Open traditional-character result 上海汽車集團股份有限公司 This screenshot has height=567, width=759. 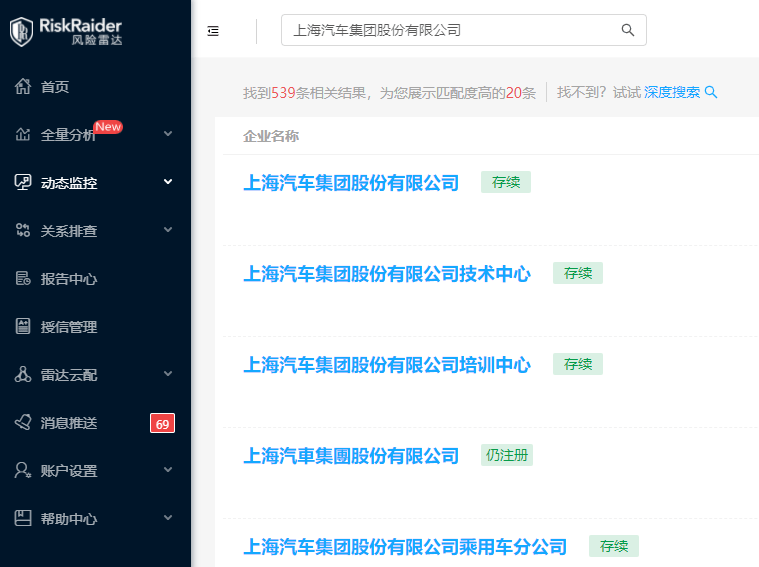tap(351, 456)
